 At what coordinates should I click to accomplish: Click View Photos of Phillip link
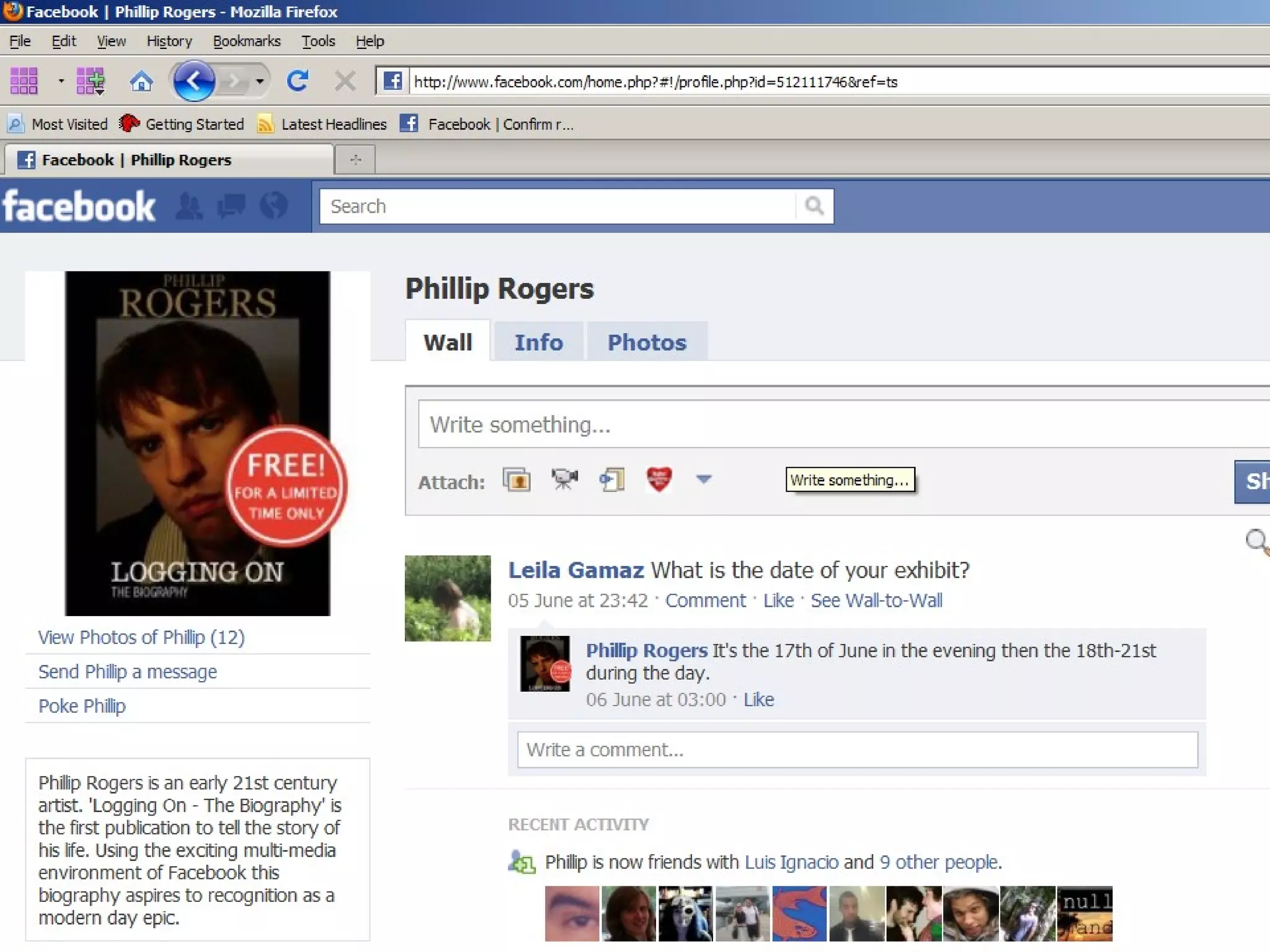tap(141, 637)
